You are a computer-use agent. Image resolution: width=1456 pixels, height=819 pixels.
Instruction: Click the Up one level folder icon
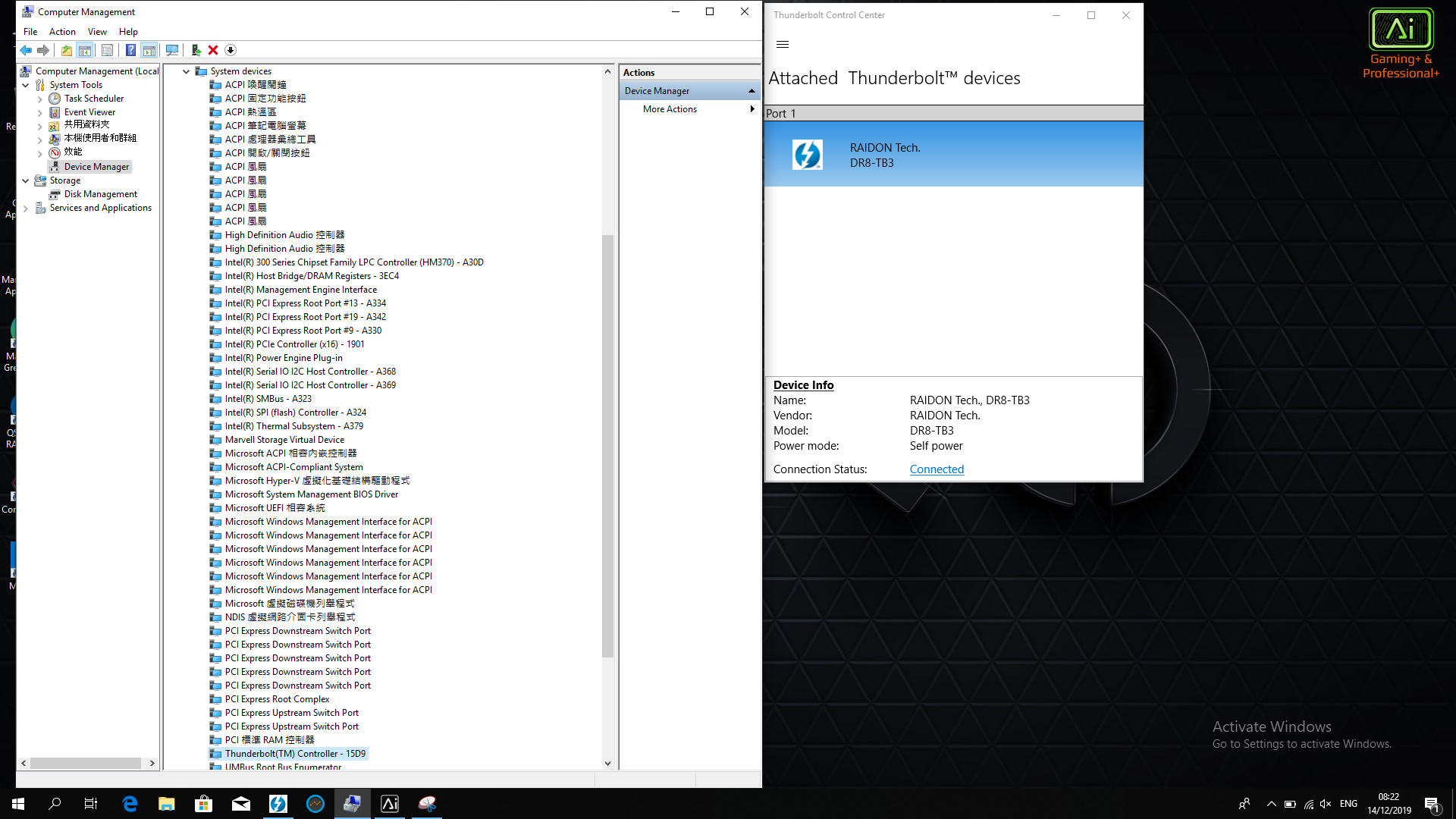click(67, 50)
